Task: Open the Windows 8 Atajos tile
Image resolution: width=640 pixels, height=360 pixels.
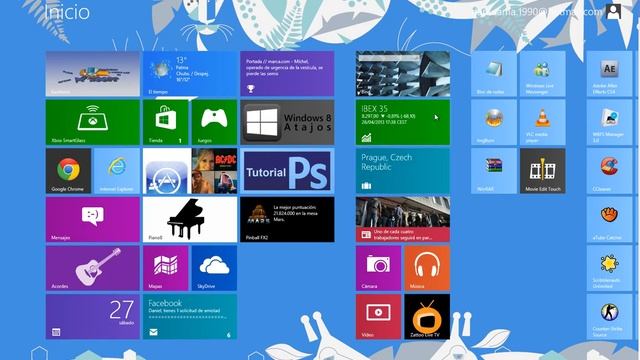Action: point(287,122)
